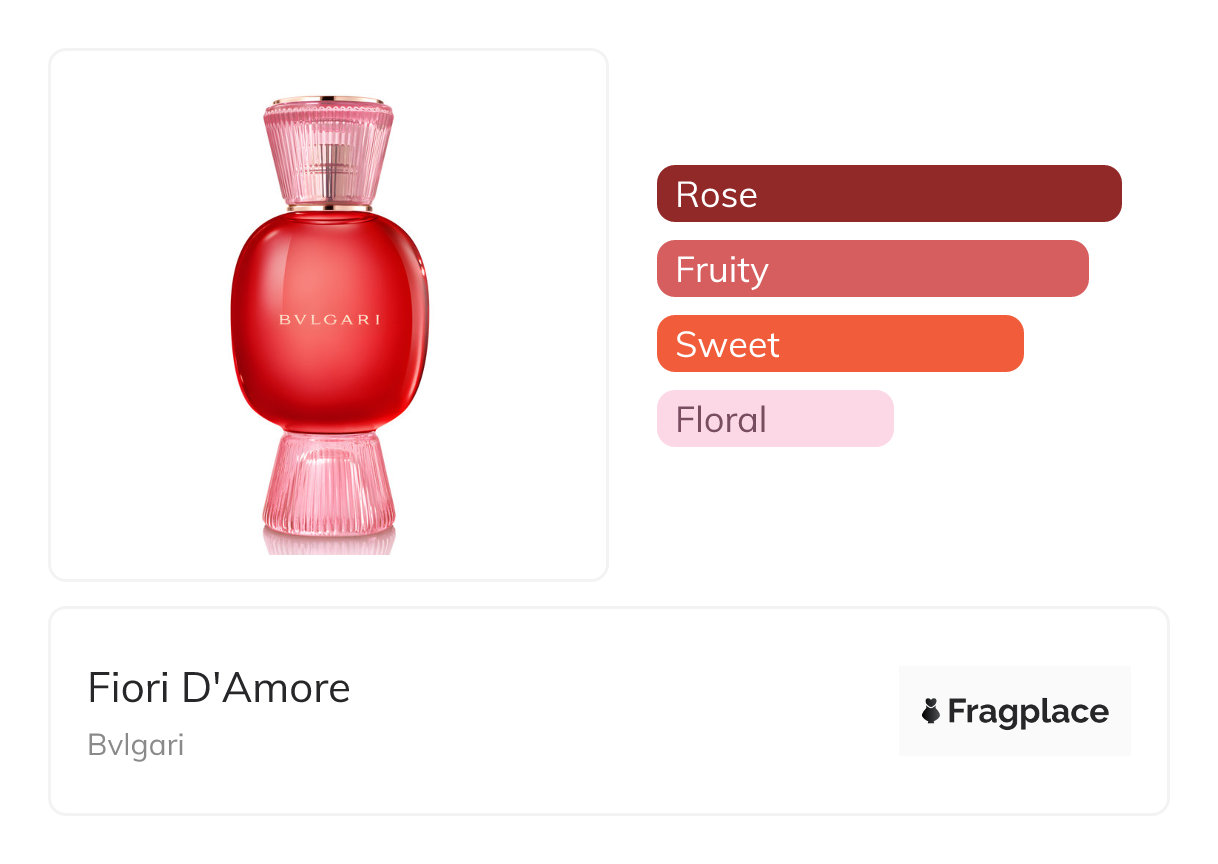Image resolution: width=1218 pixels, height=864 pixels.
Task: Click the "Rose" label text
Action: click(x=716, y=194)
